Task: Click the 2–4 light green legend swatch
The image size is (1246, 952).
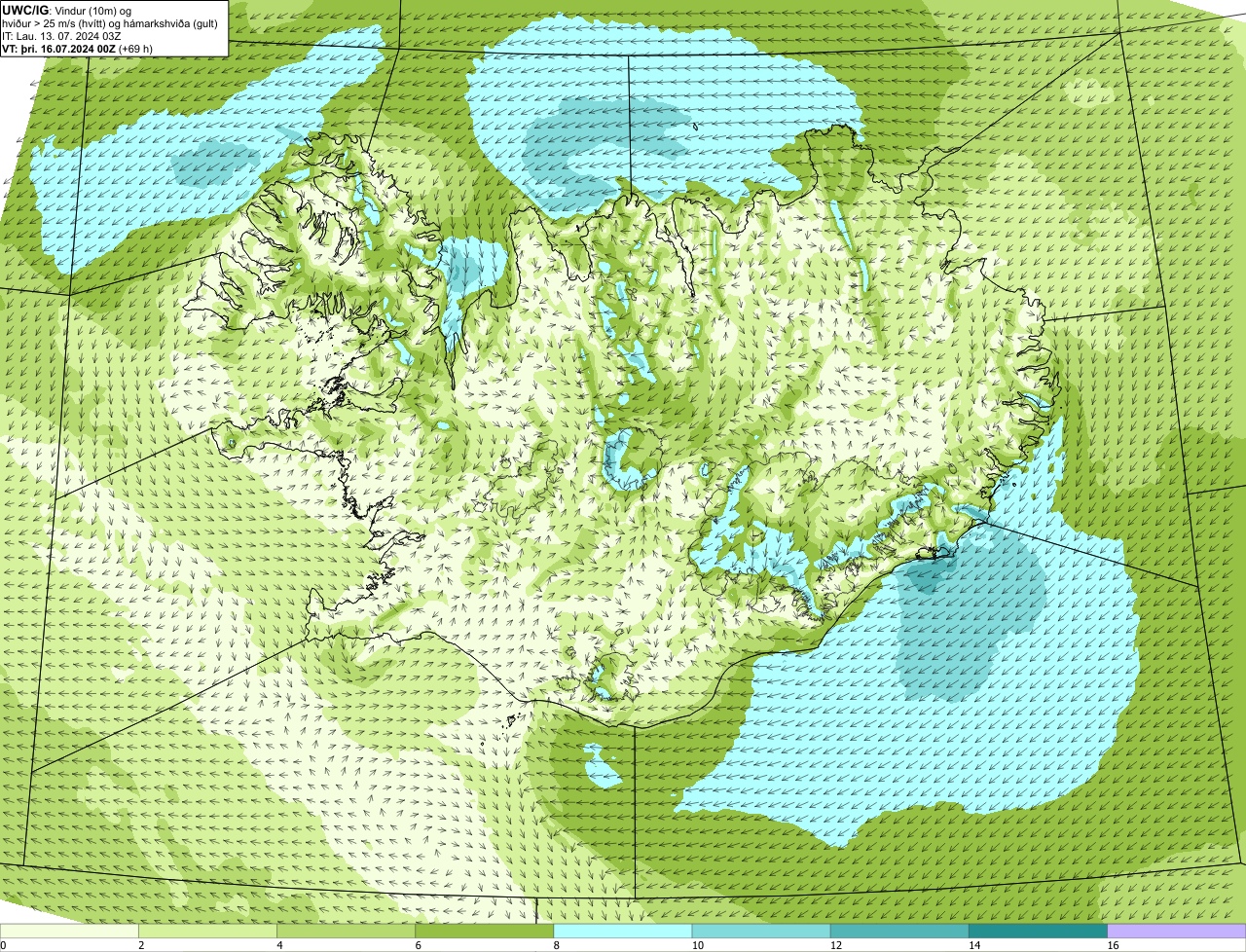Action: click(208, 931)
